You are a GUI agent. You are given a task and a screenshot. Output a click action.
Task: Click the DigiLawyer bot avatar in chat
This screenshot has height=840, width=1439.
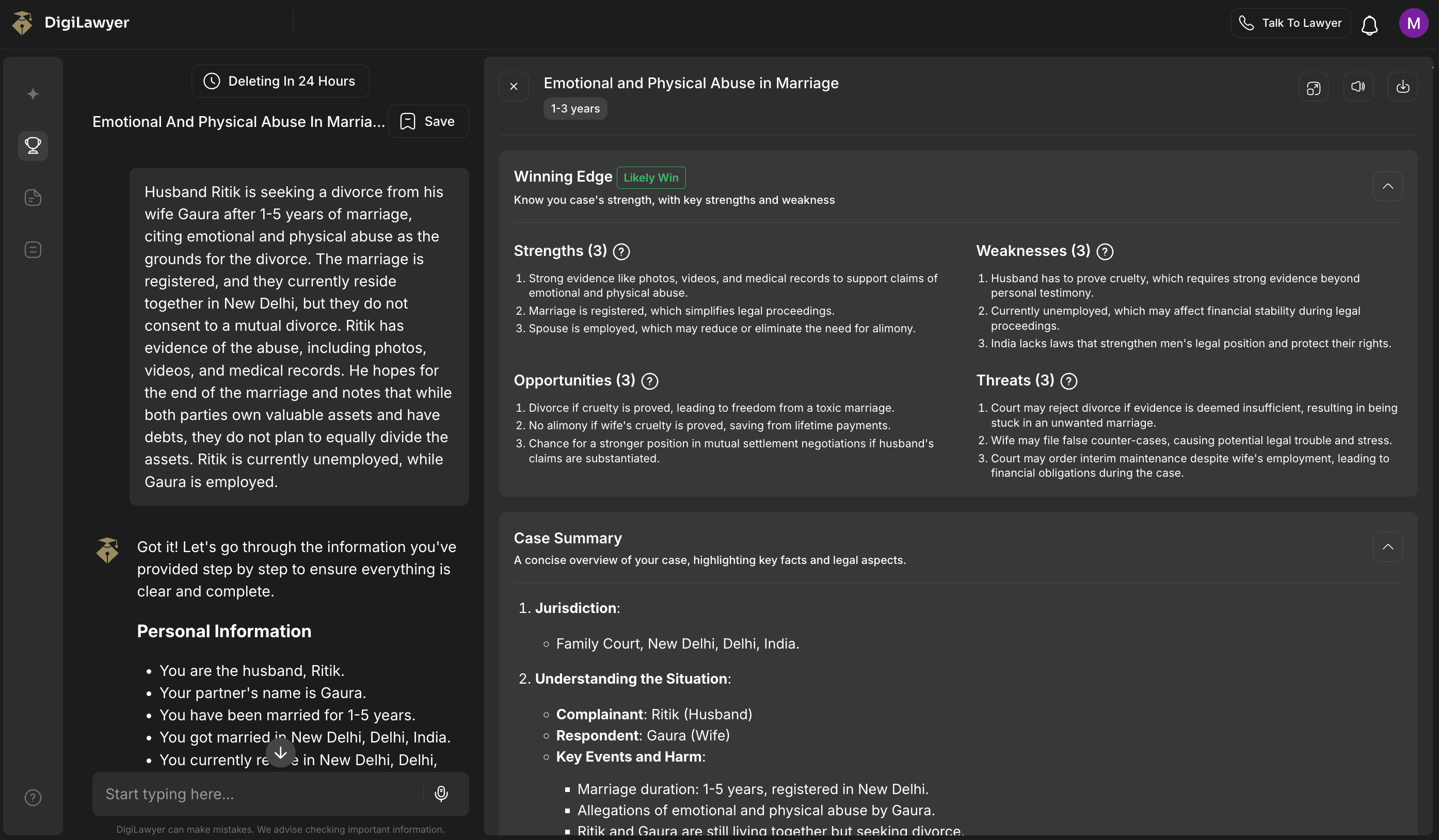107,550
